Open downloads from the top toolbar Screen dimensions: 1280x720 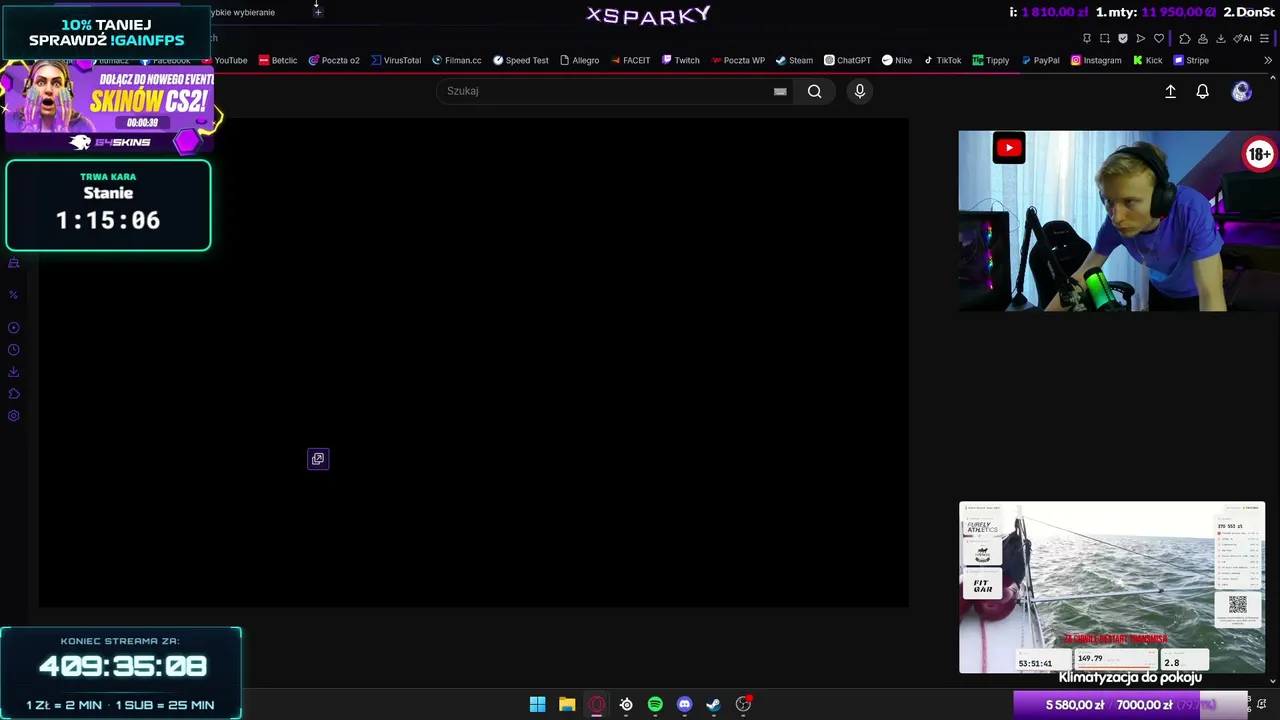(x=1221, y=38)
